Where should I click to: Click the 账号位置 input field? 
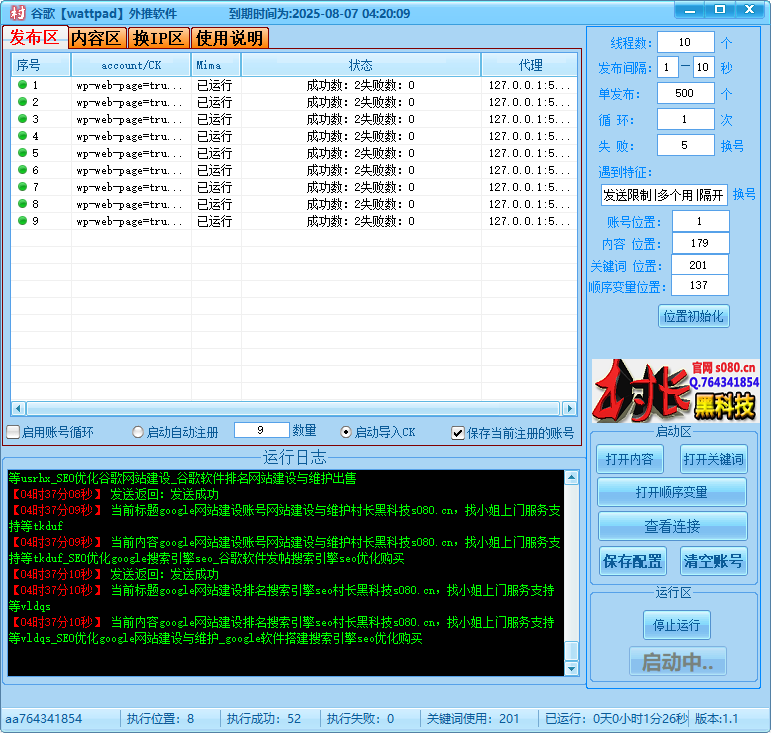(x=700, y=221)
